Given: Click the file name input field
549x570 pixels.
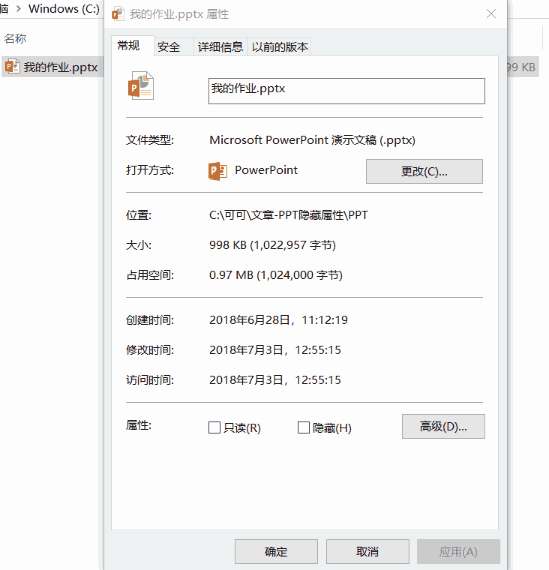Looking at the screenshot, I should coord(346,91).
